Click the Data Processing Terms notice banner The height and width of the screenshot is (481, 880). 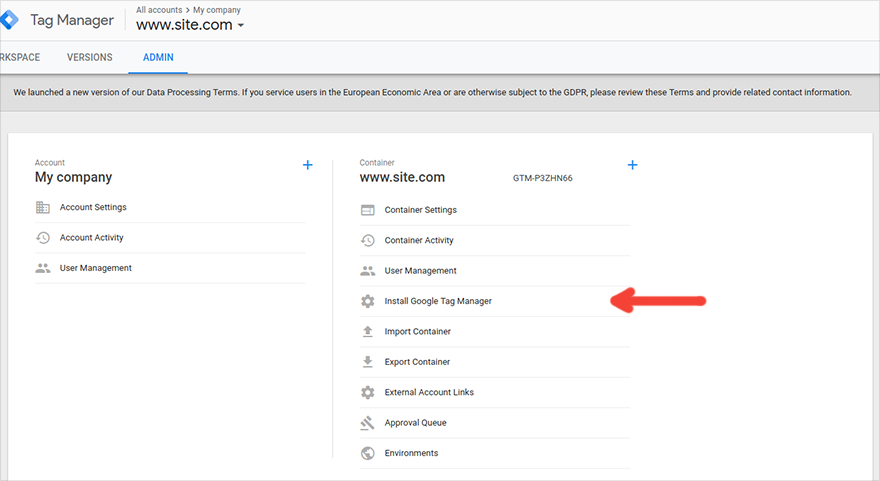tap(440, 93)
